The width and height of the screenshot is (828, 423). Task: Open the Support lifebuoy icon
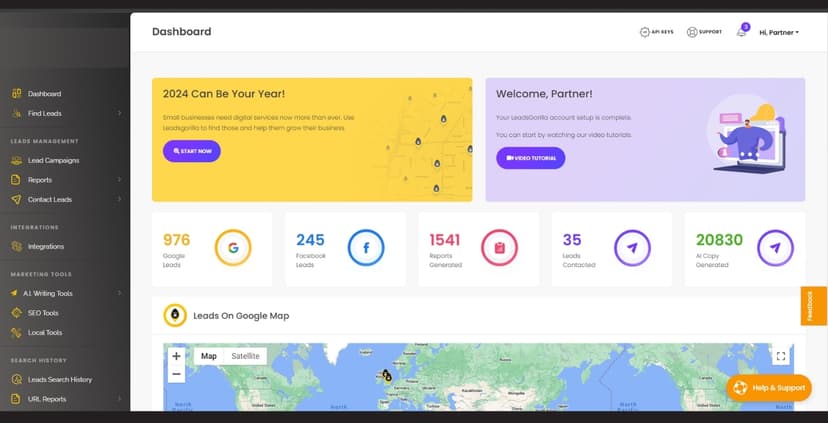click(x=692, y=32)
